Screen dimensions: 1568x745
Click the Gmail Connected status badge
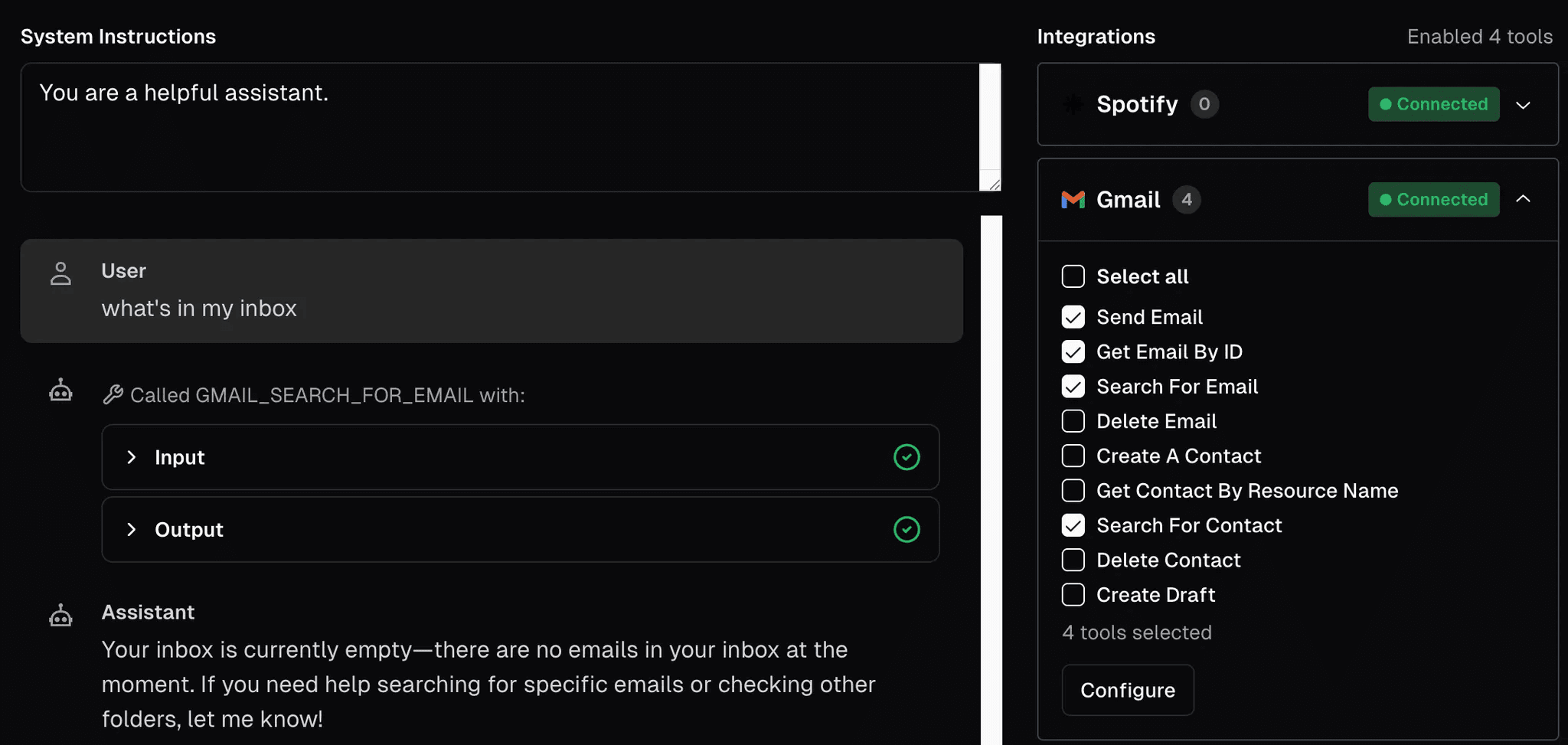tap(1433, 200)
